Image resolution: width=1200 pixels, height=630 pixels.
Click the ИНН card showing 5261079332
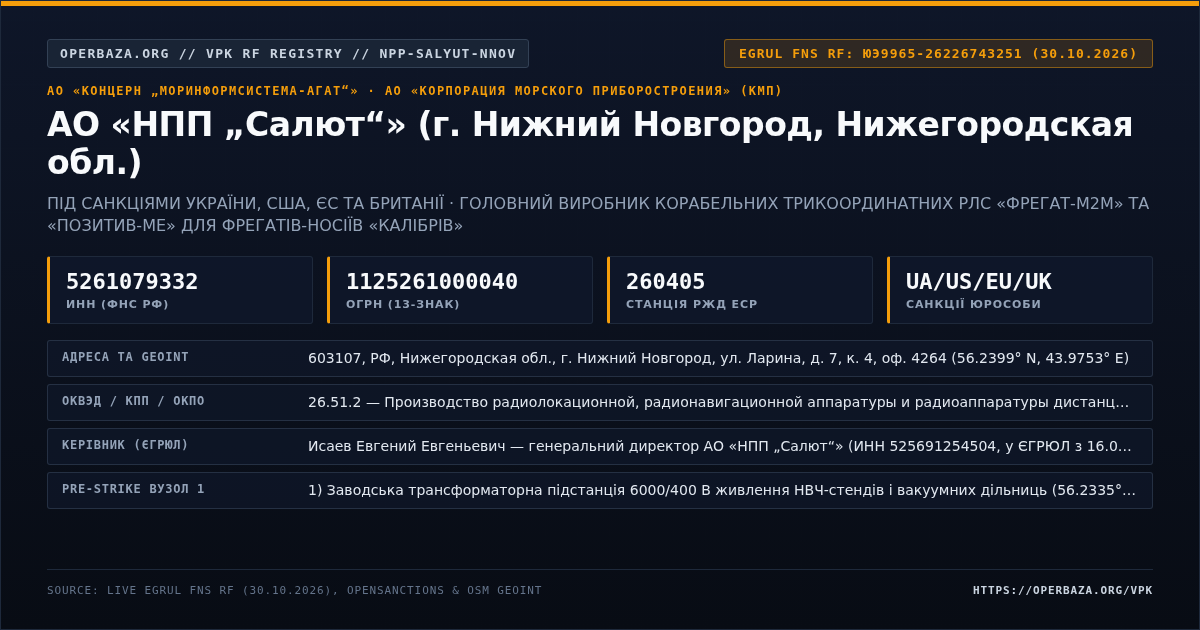coord(180,290)
